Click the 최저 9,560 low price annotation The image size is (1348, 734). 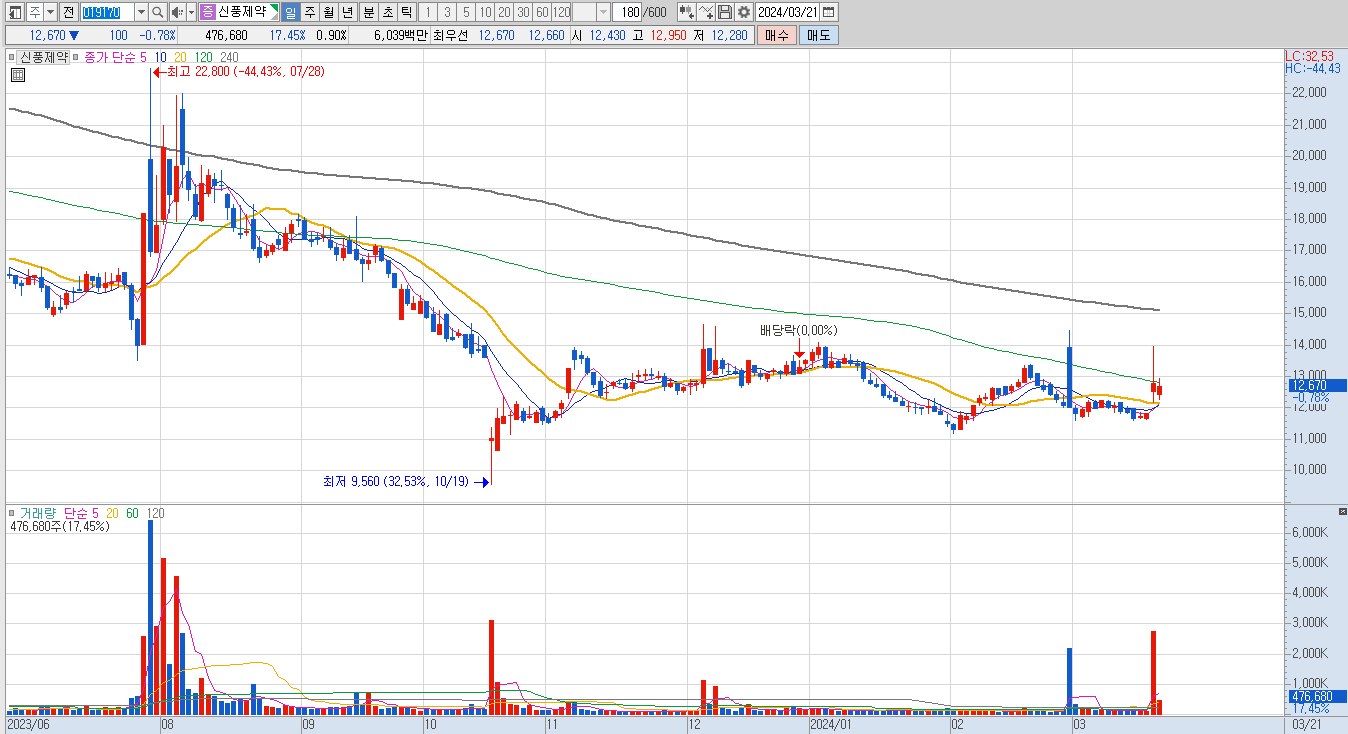point(397,481)
